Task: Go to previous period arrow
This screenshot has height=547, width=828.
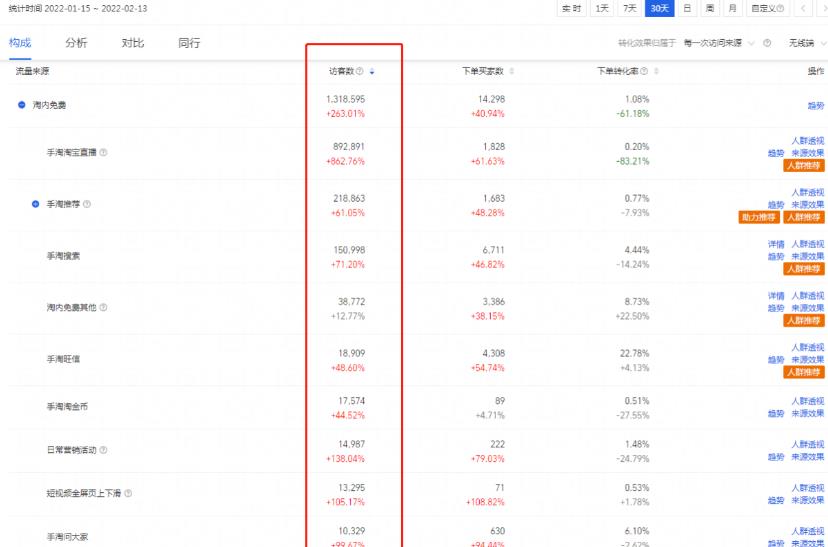Action: tap(804, 8)
